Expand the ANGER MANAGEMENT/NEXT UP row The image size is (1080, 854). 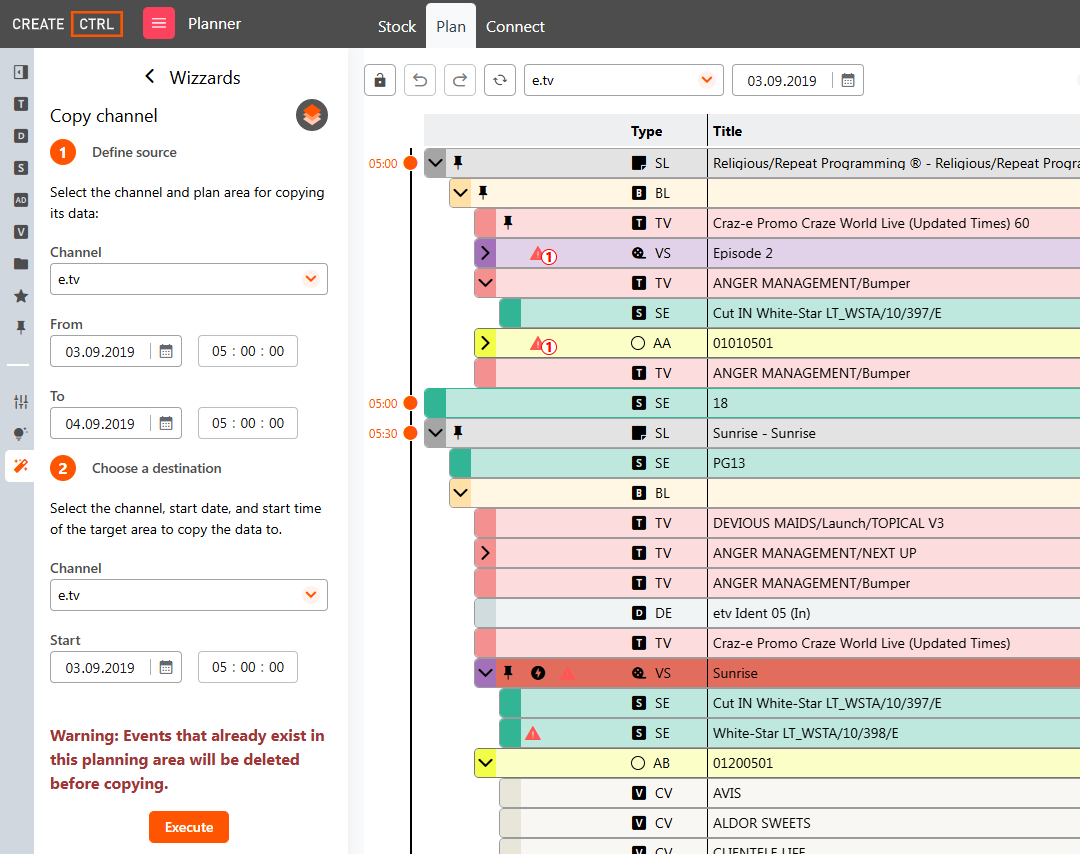tap(485, 553)
